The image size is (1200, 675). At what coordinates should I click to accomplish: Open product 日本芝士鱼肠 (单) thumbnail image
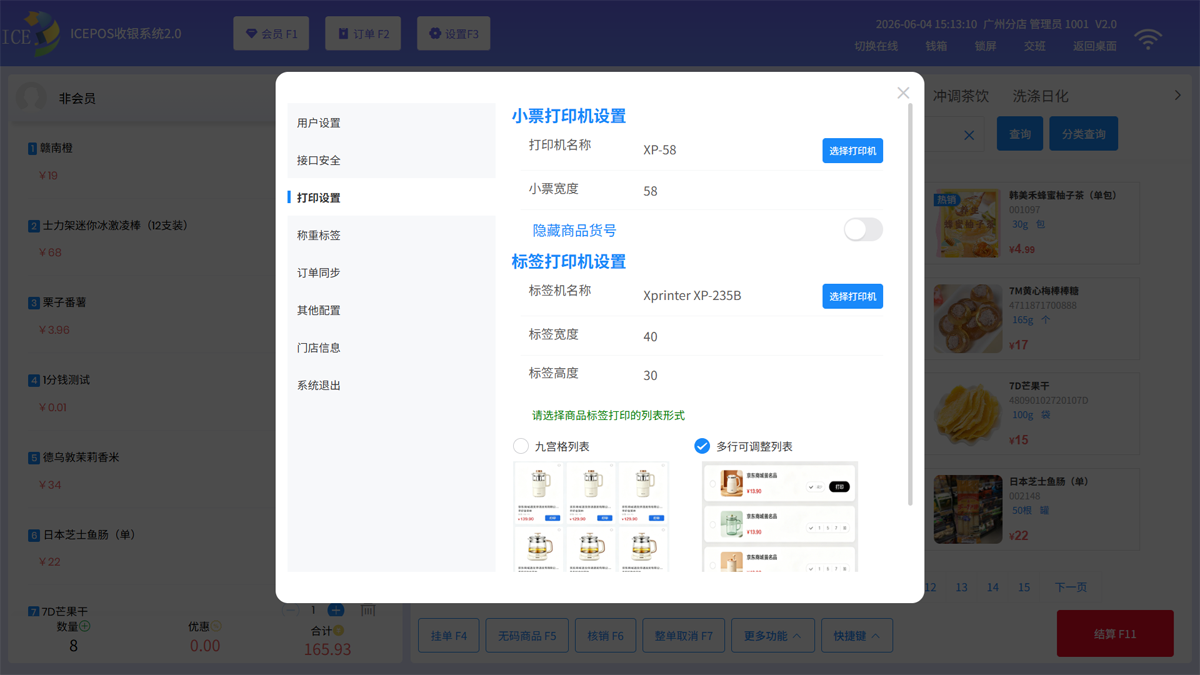967,510
